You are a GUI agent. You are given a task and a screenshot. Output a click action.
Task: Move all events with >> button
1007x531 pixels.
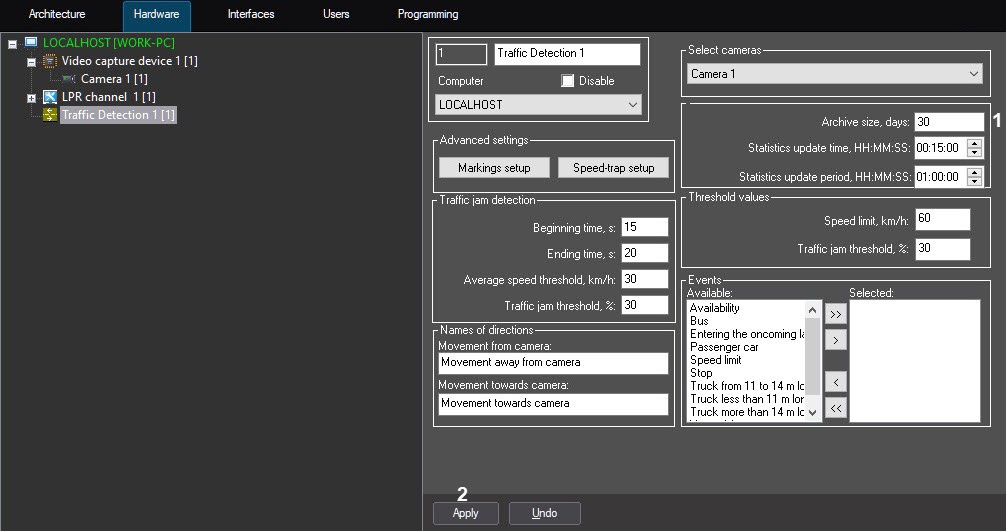[836, 313]
